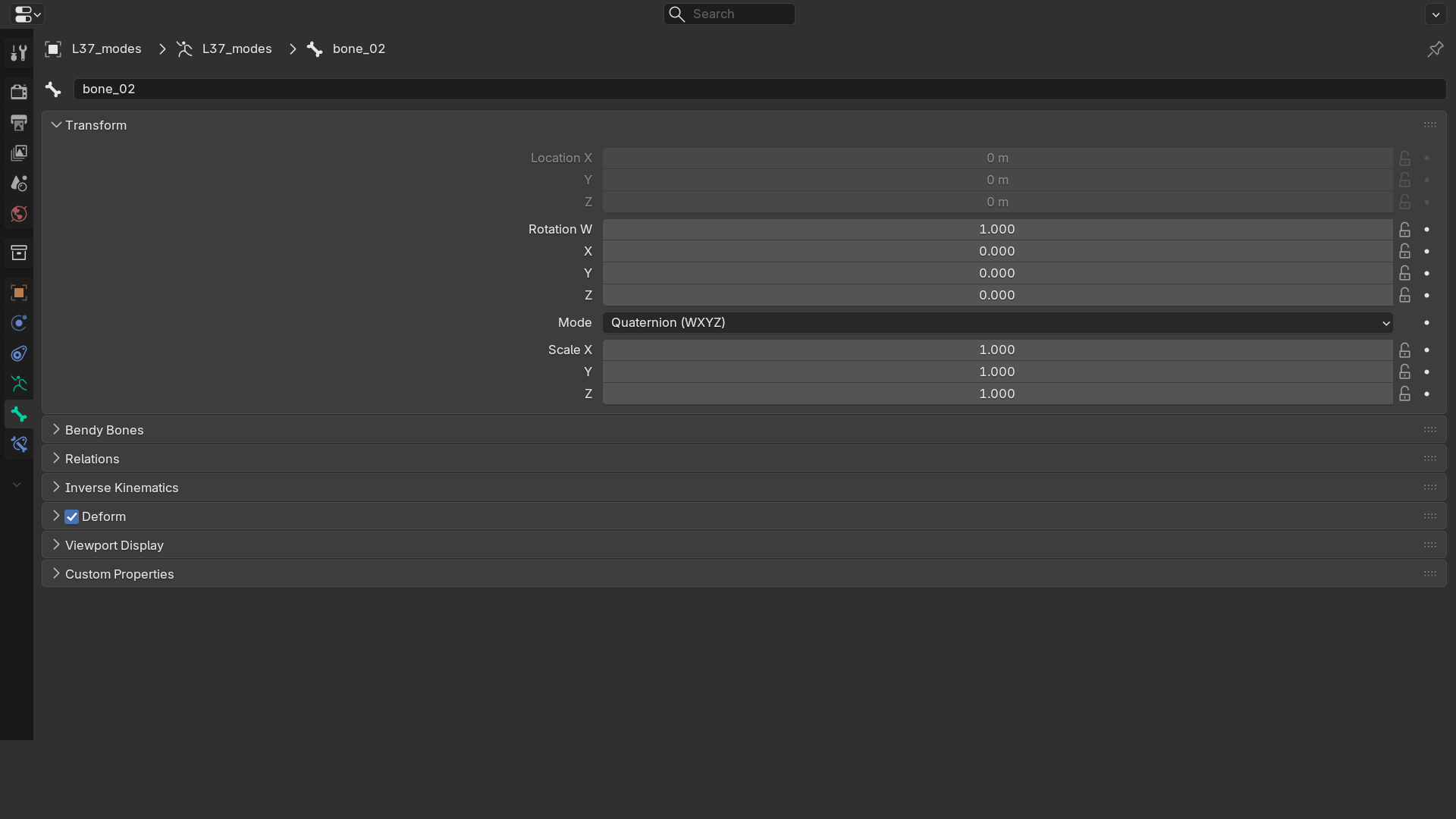1456x819 pixels.
Task: Click the L37_modes object breadcrumb
Action: 93,49
